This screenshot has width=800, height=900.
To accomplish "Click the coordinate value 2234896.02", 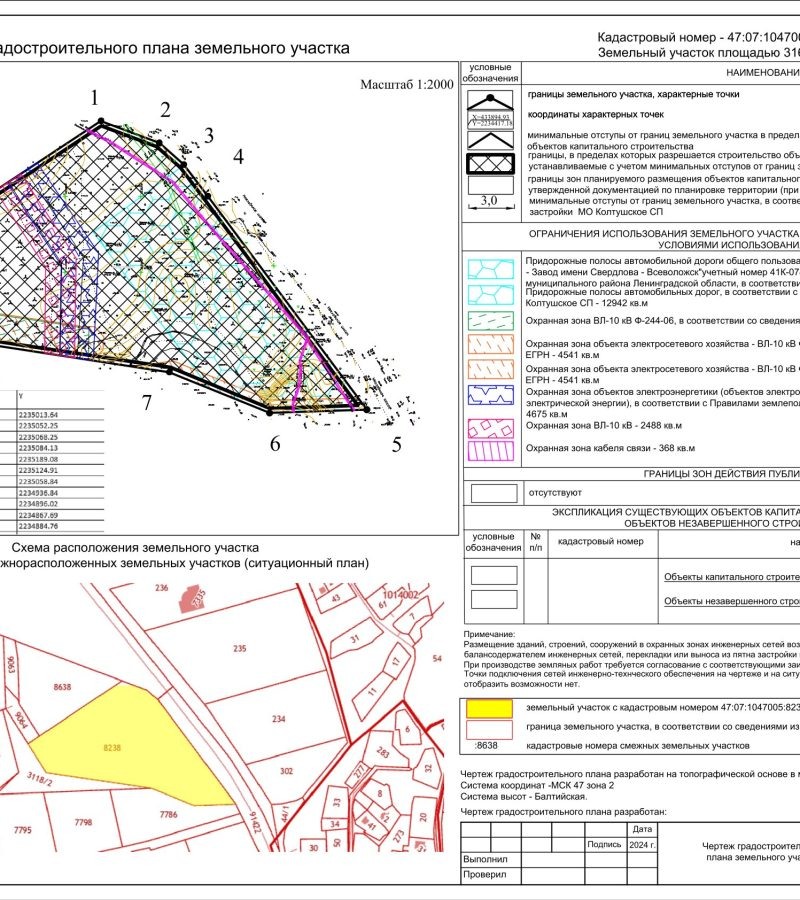I will click(x=38, y=504).
